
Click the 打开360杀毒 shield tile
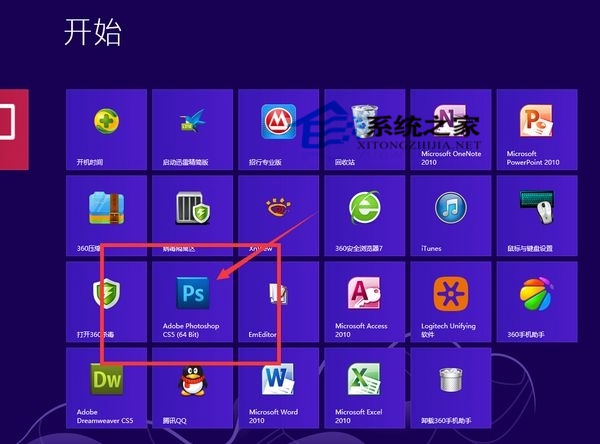click(x=106, y=300)
